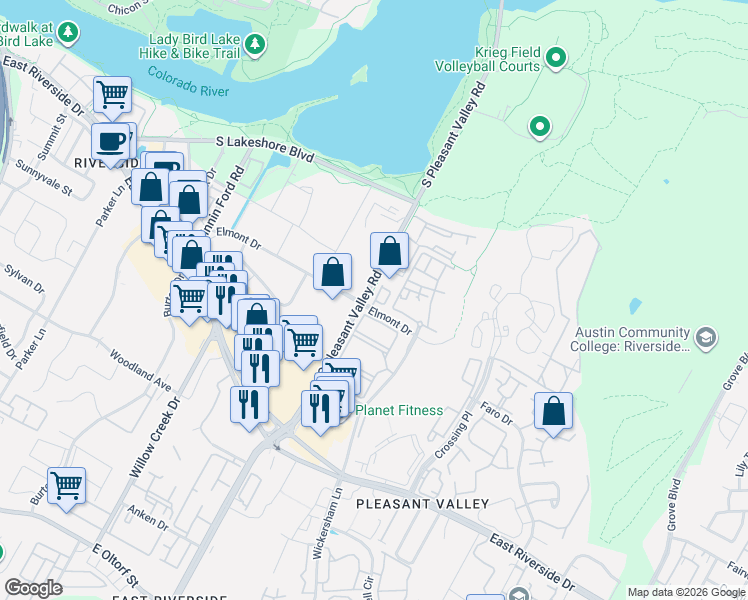Click the Grove Blvd street label
Viewport: 748px width, 600px height.
point(673,505)
